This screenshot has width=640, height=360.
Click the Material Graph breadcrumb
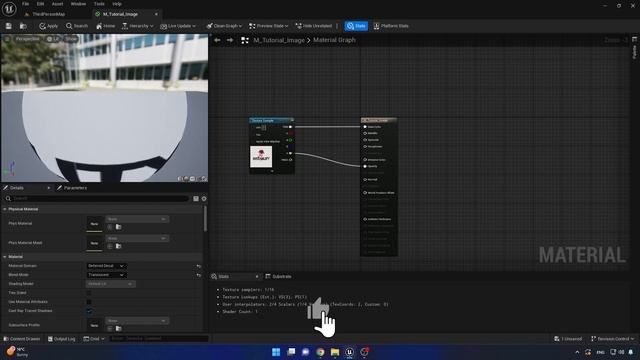(x=334, y=40)
